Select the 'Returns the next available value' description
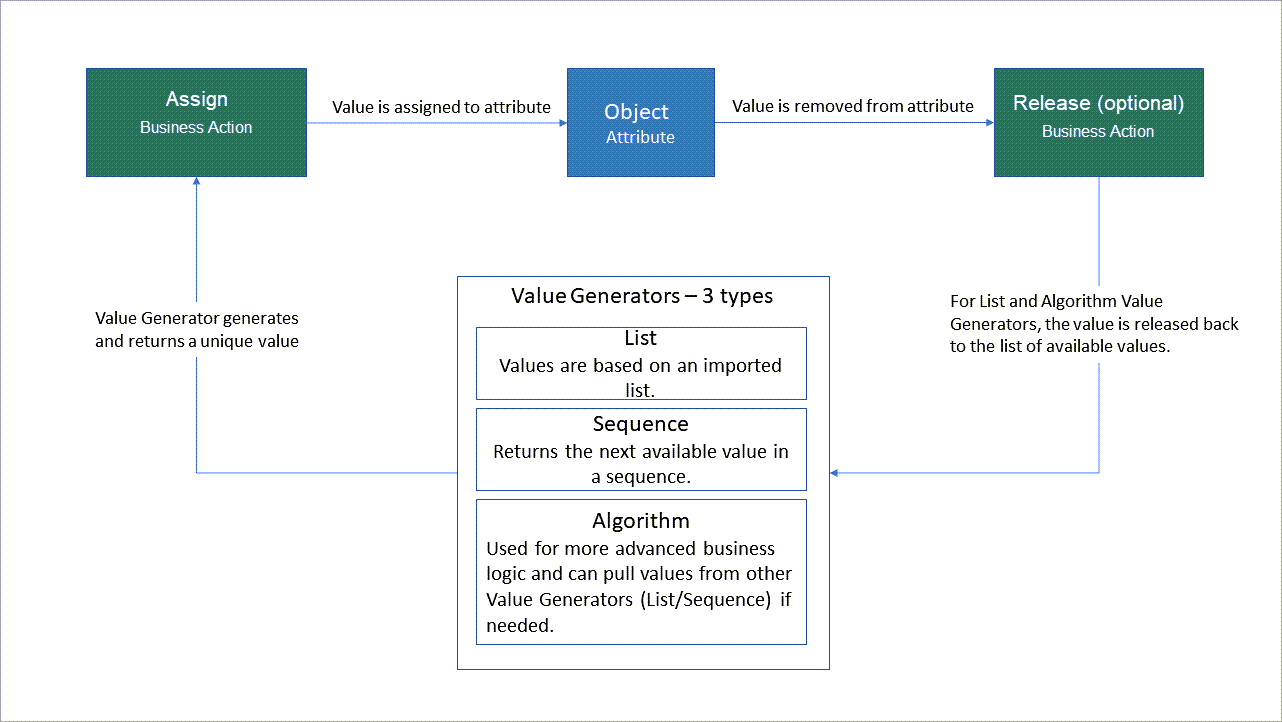The height and width of the screenshot is (722, 1282). (x=640, y=464)
